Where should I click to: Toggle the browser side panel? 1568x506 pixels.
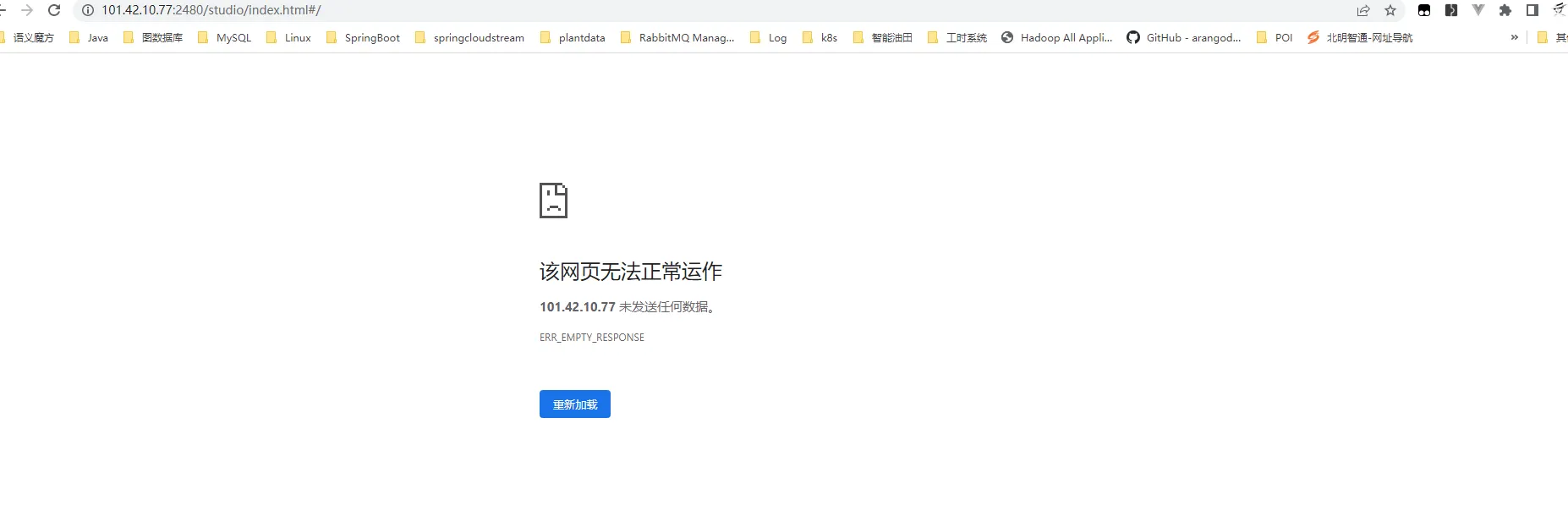click(1532, 10)
